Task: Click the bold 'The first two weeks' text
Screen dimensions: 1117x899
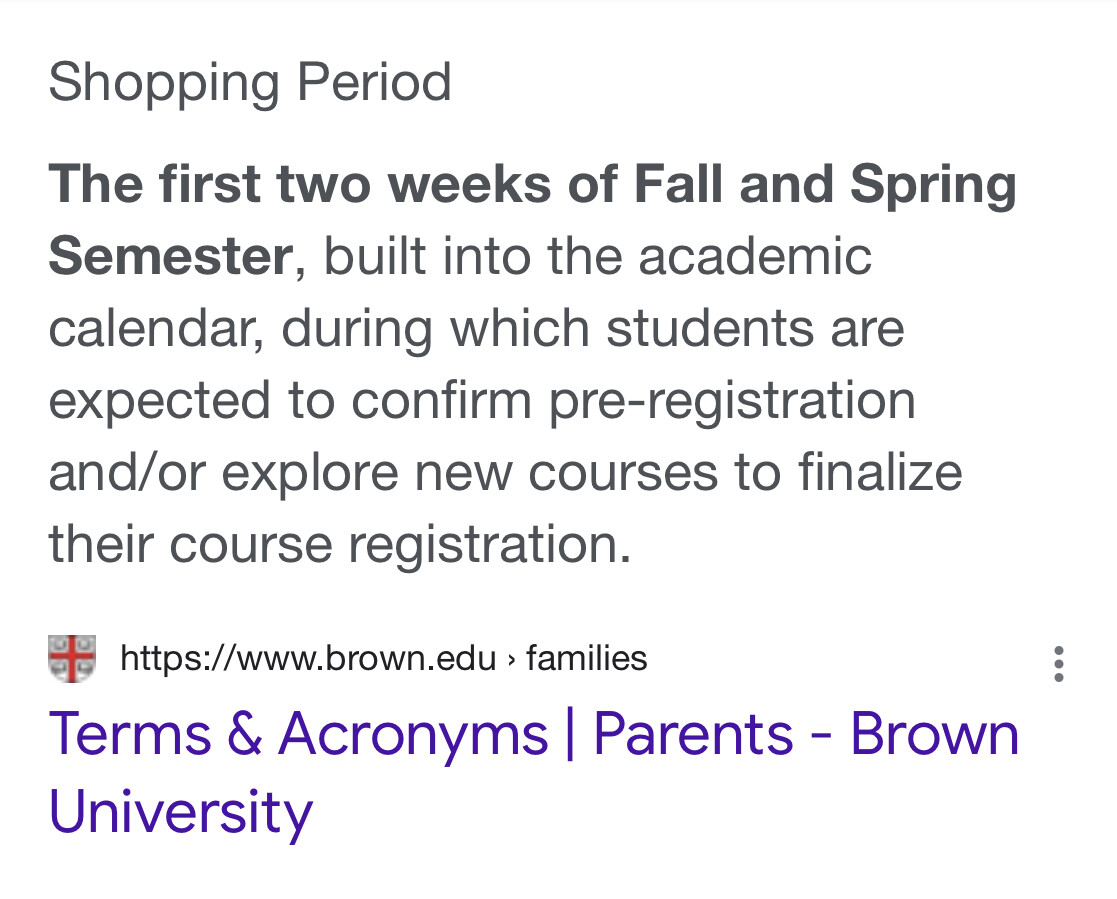Action: 299,185
